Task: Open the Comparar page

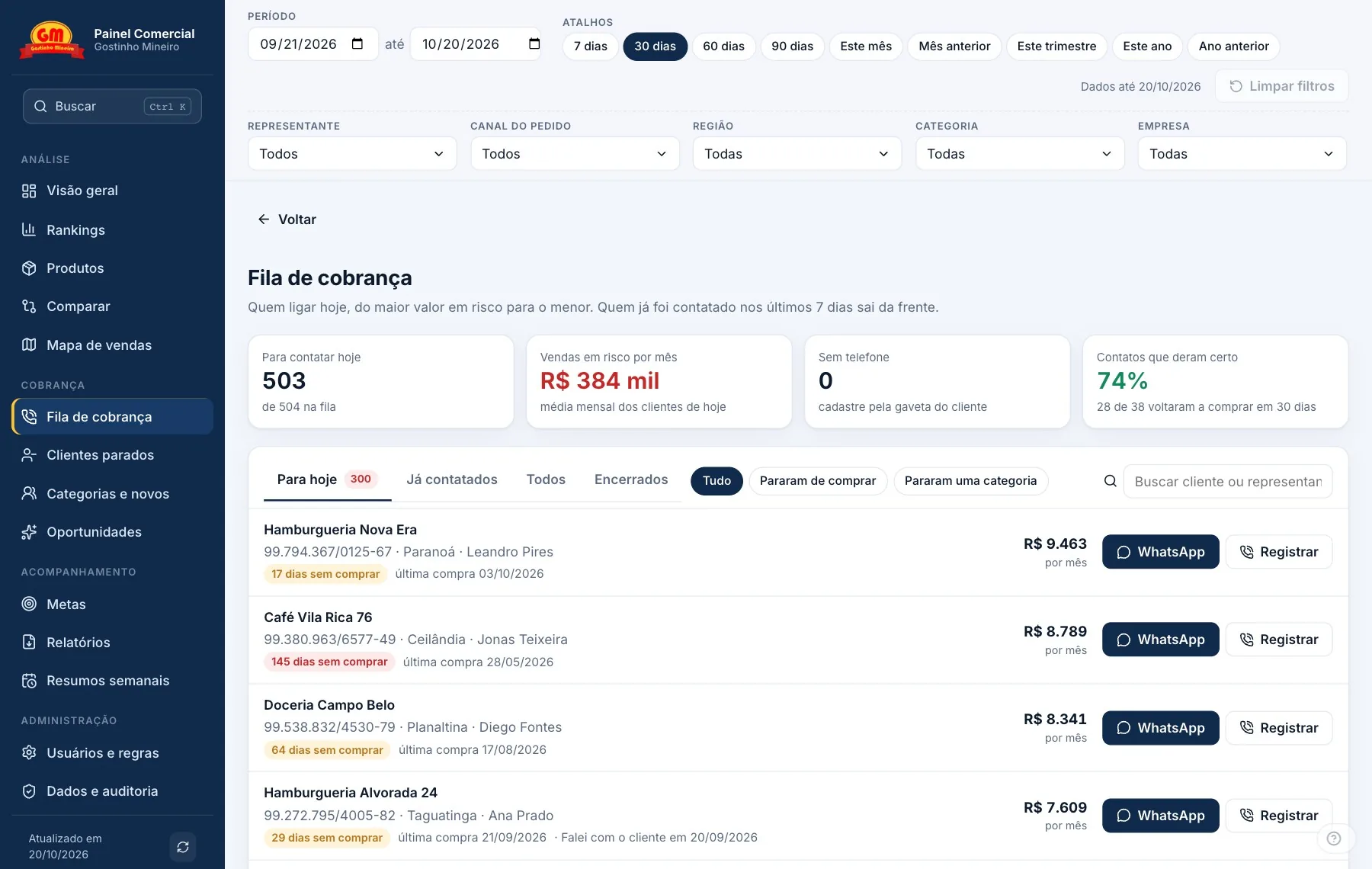Action: 112,306
